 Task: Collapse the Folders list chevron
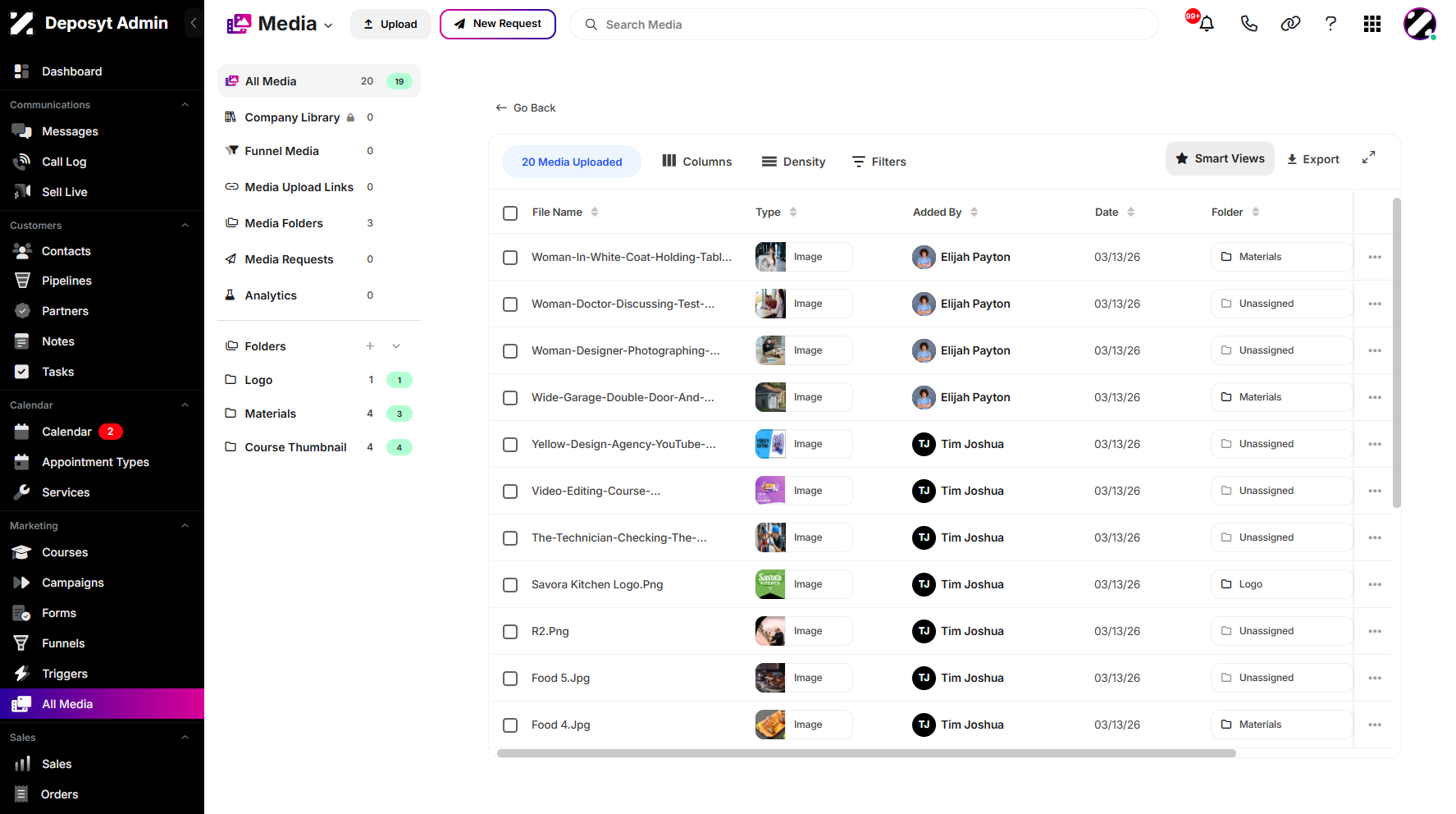[x=396, y=346]
